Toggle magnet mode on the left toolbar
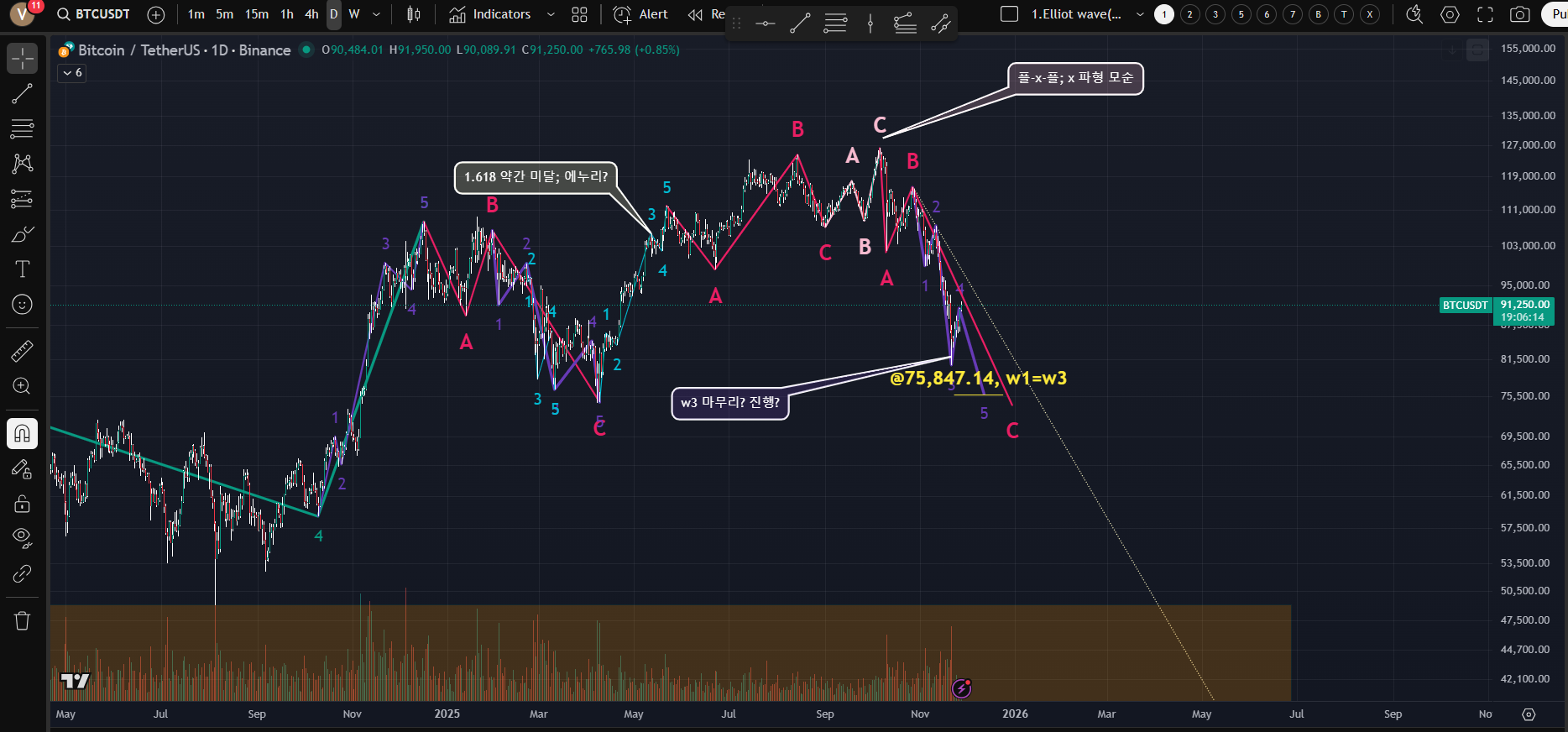The width and height of the screenshot is (1568, 732). point(23,433)
